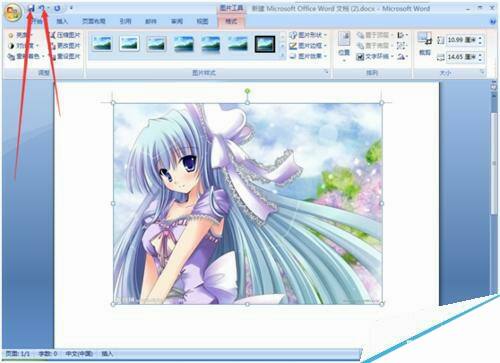Toggle the 插入 insert mode indicator
Viewport: 500px width, 363px height.
pos(107,354)
